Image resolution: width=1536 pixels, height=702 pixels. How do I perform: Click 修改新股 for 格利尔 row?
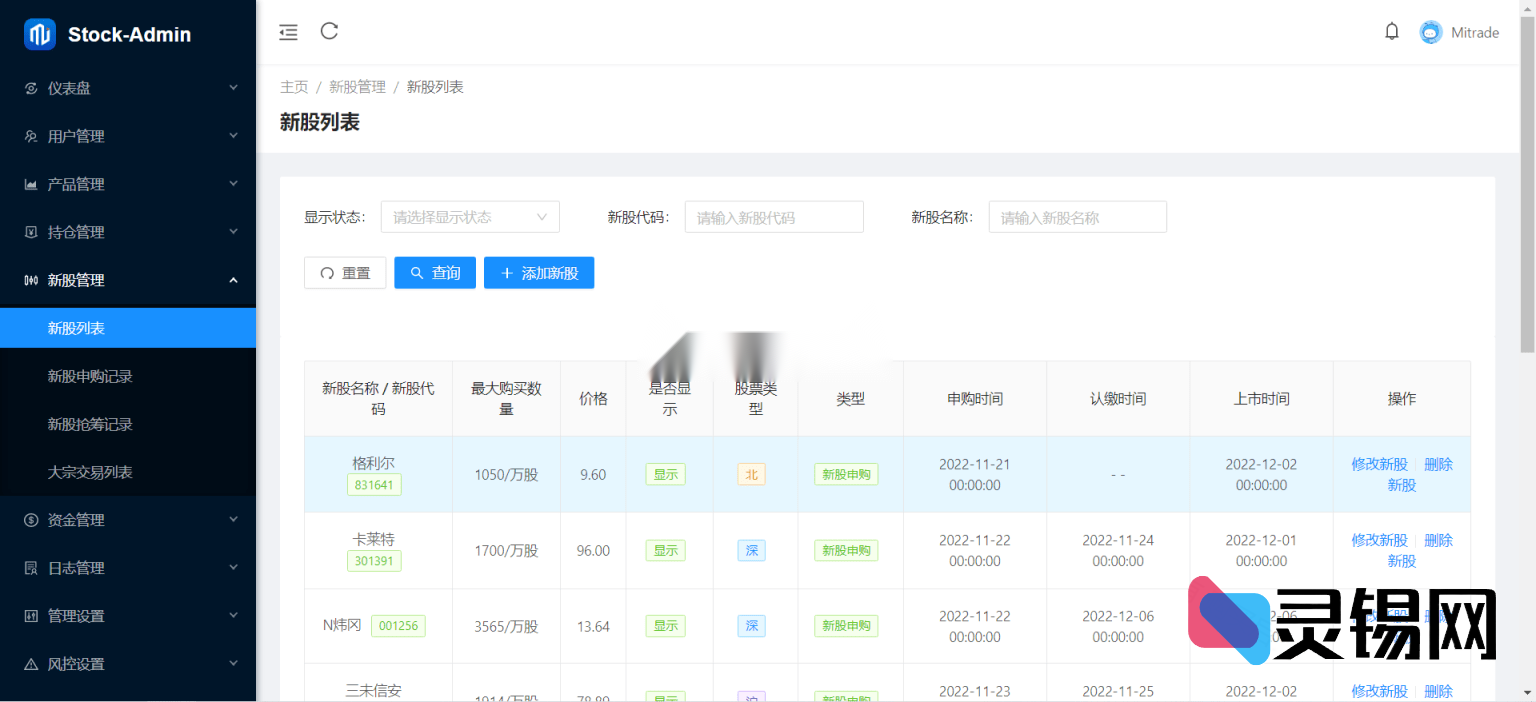point(1379,464)
